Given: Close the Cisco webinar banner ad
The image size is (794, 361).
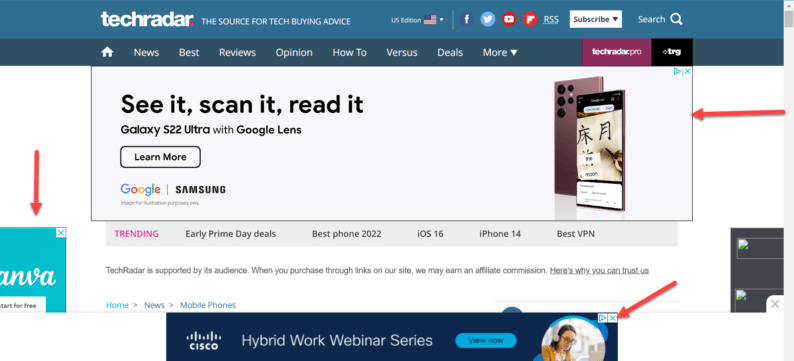Looking at the screenshot, I should (x=613, y=318).
